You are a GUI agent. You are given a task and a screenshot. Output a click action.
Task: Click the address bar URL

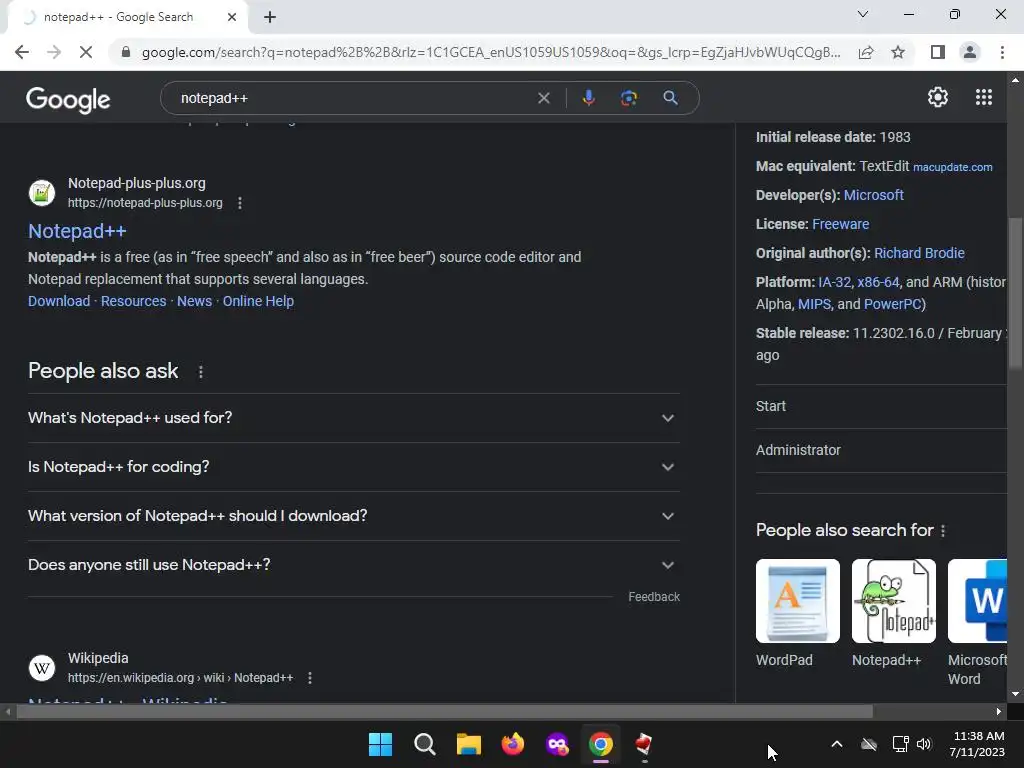[490, 52]
